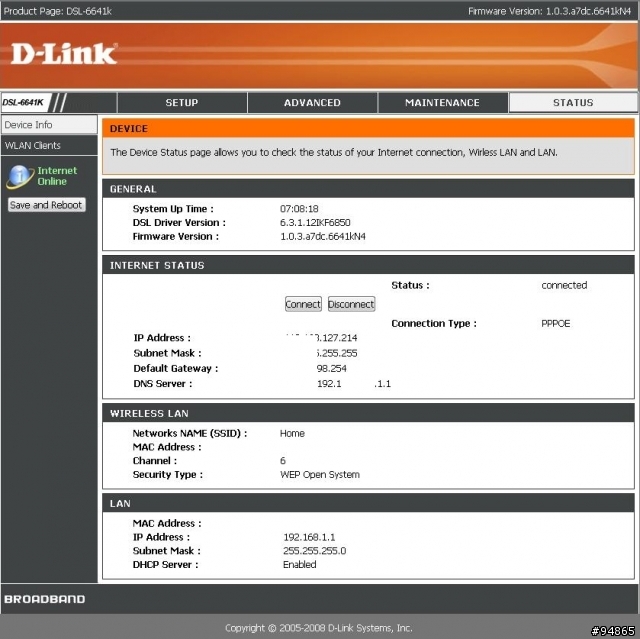
Task: Open the ADVANCED tab
Action: [x=312, y=102]
